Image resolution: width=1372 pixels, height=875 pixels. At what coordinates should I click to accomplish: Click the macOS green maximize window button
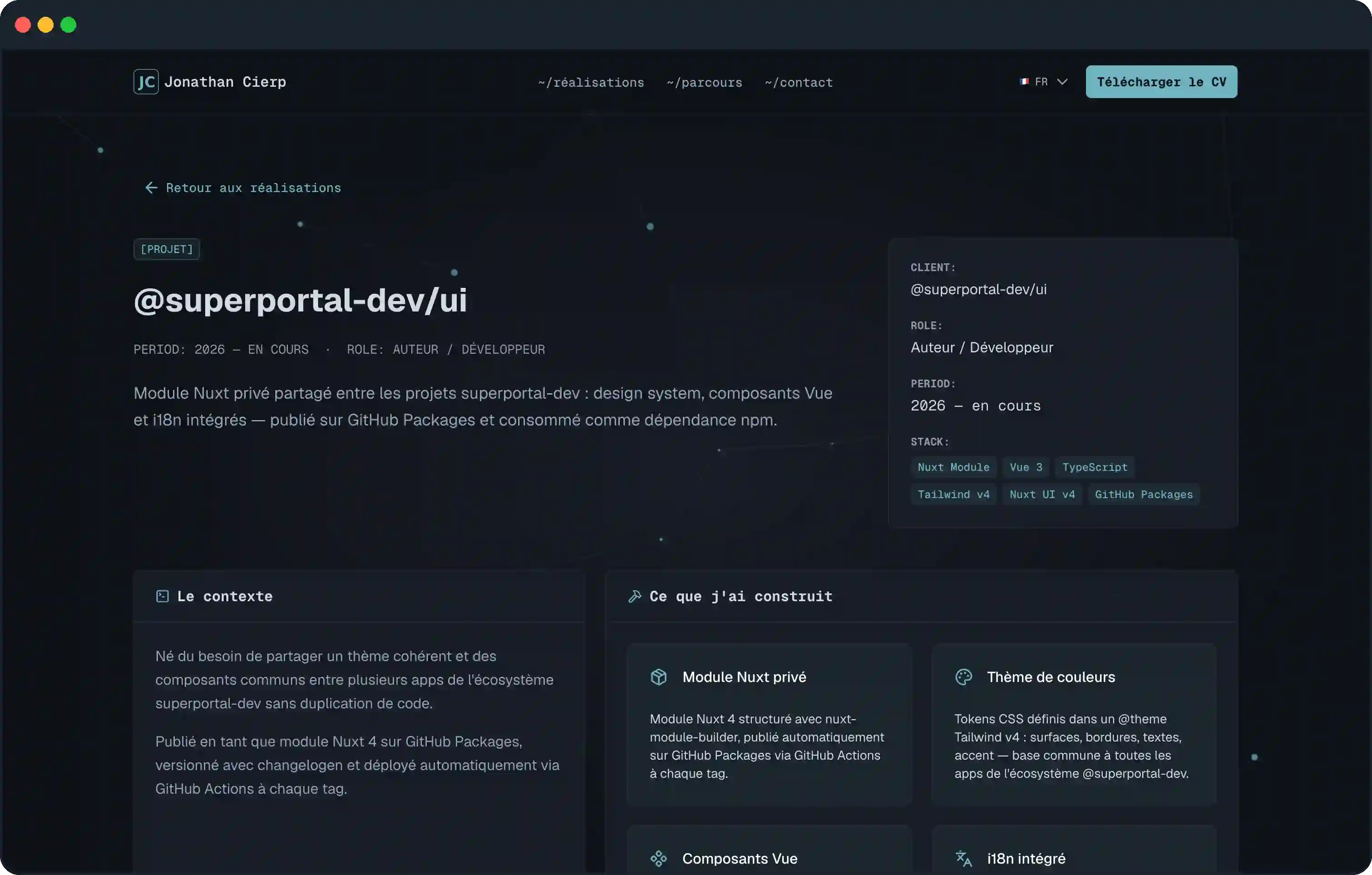click(x=69, y=25)
